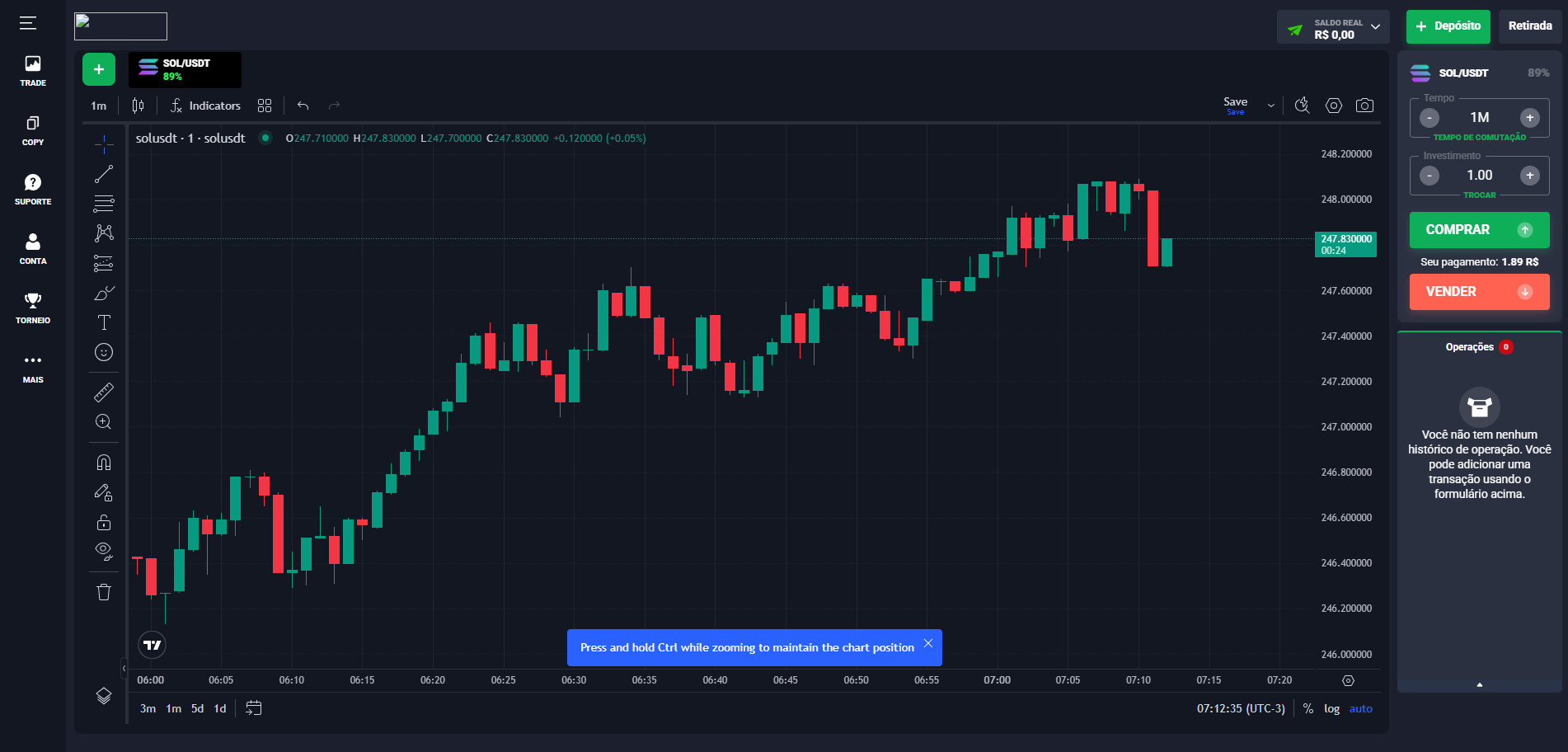Open the SALDO REAL balance dropdown
The image size is (1568, 752).
pos(1375,26)
